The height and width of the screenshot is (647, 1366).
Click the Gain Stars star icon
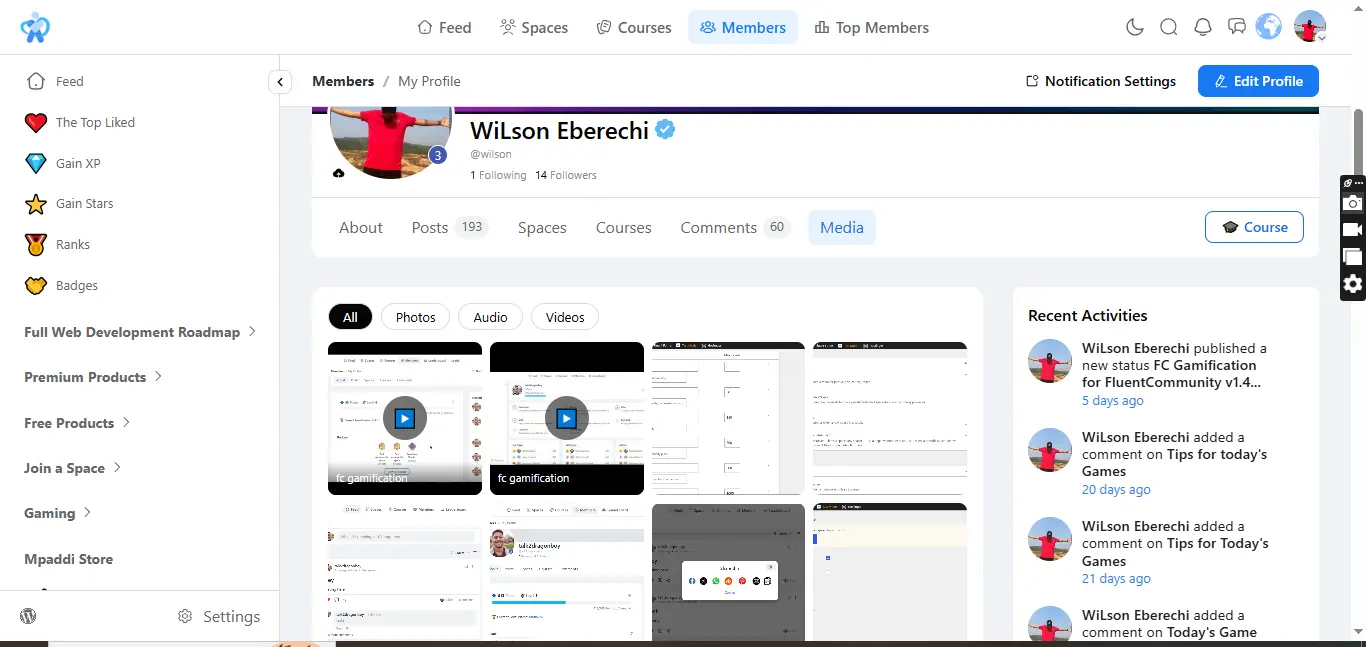coord(36,204)
